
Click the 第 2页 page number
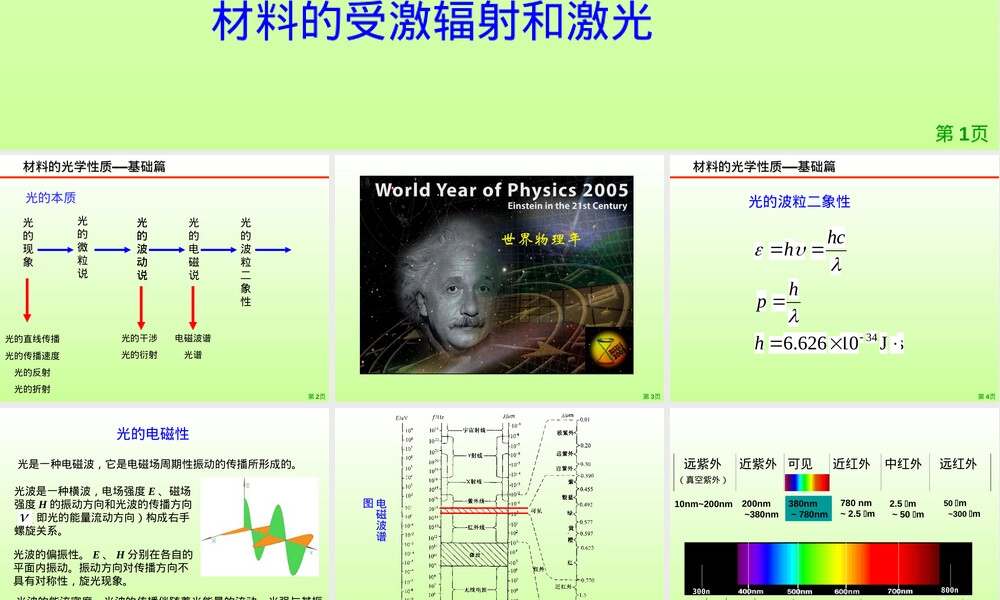[316, 397]
